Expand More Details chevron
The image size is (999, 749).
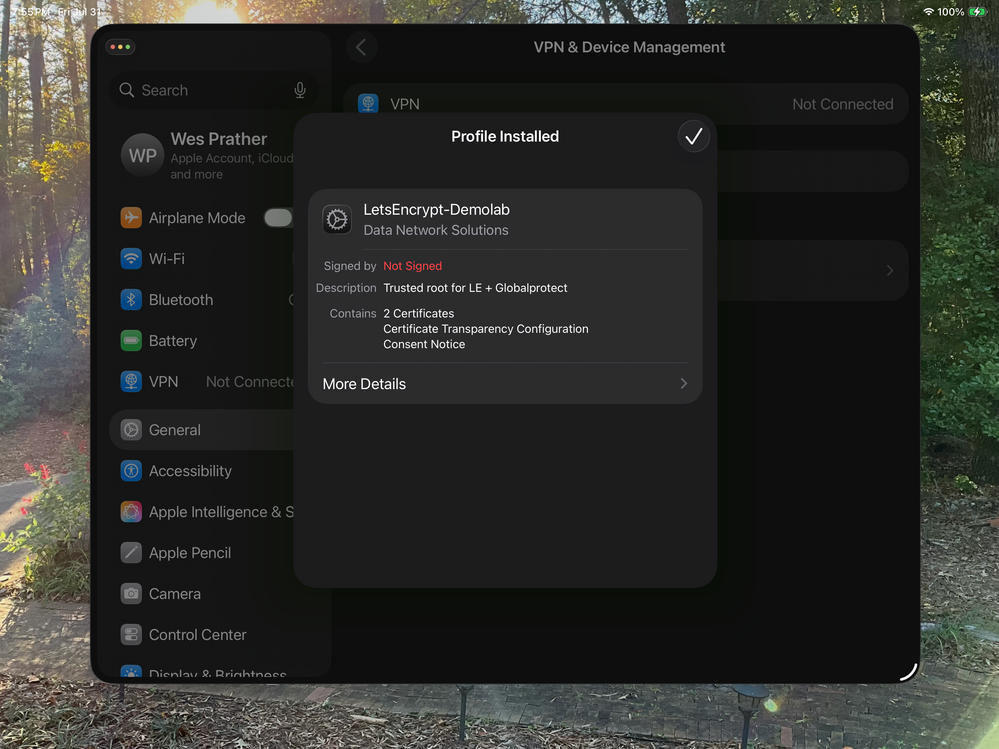(683, 383)
